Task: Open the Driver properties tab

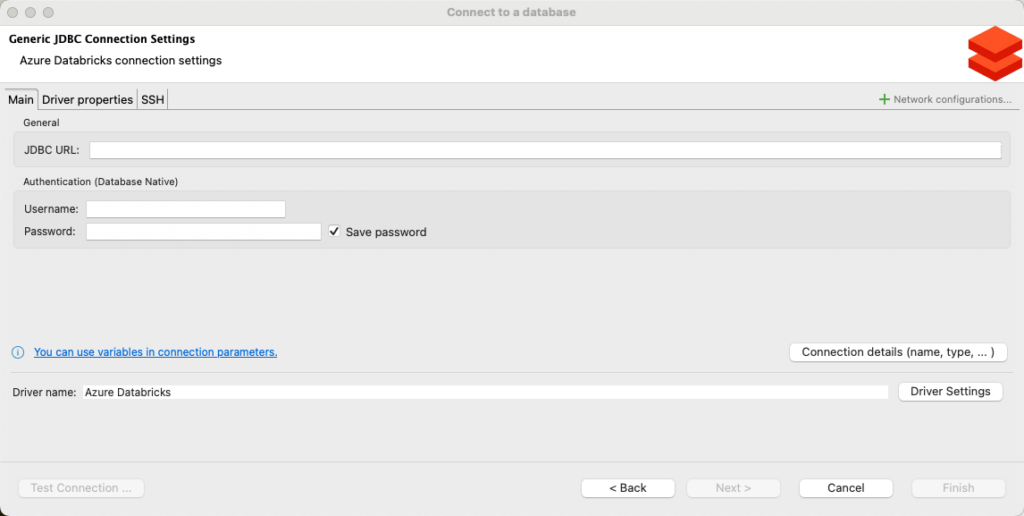Action: click(87, 100)
